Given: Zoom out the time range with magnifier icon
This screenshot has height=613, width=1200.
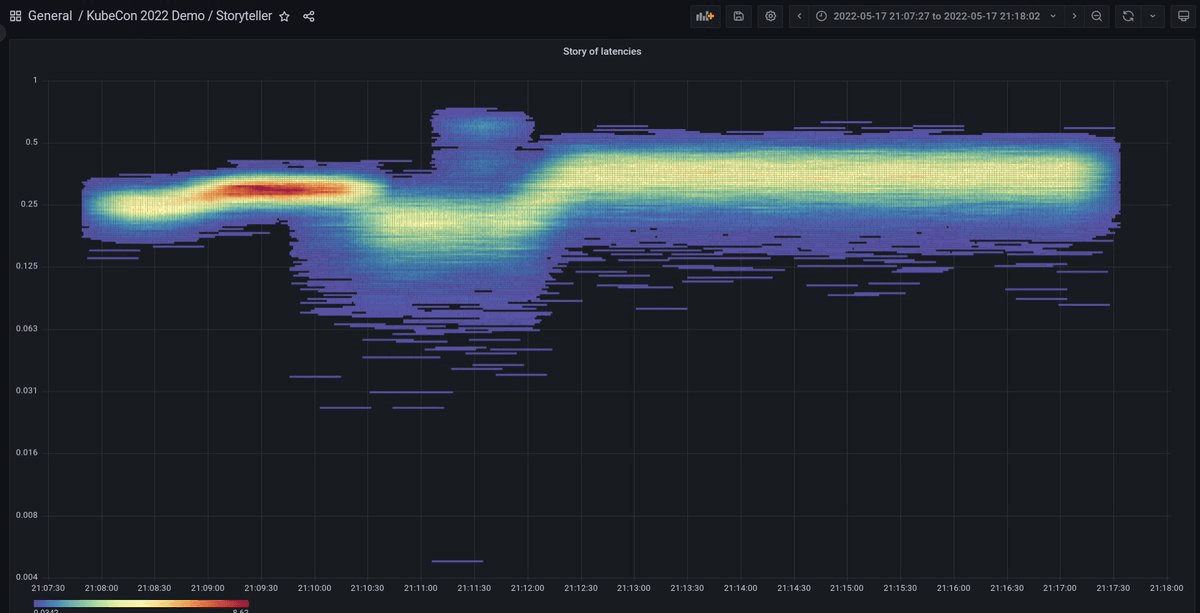Looking at the screenshot, I should point(1096,15).
